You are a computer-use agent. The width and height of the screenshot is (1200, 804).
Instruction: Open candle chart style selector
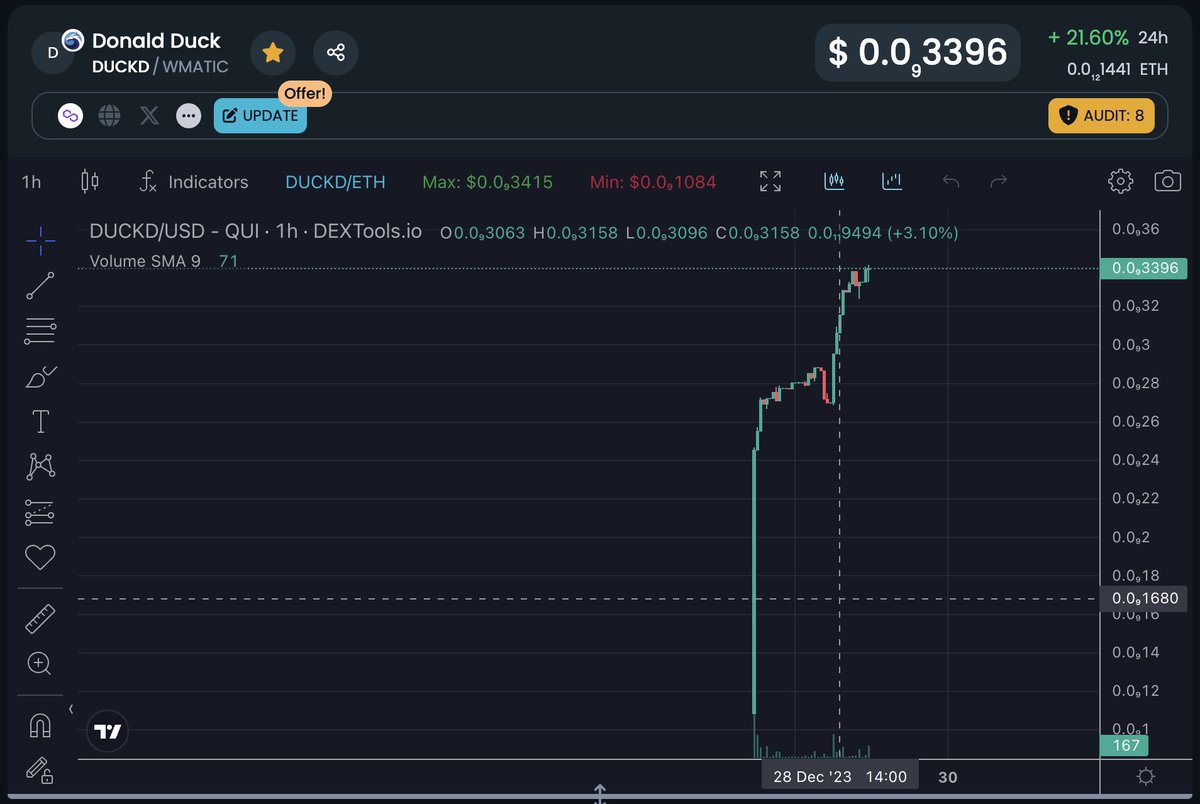tap(90, 181)
